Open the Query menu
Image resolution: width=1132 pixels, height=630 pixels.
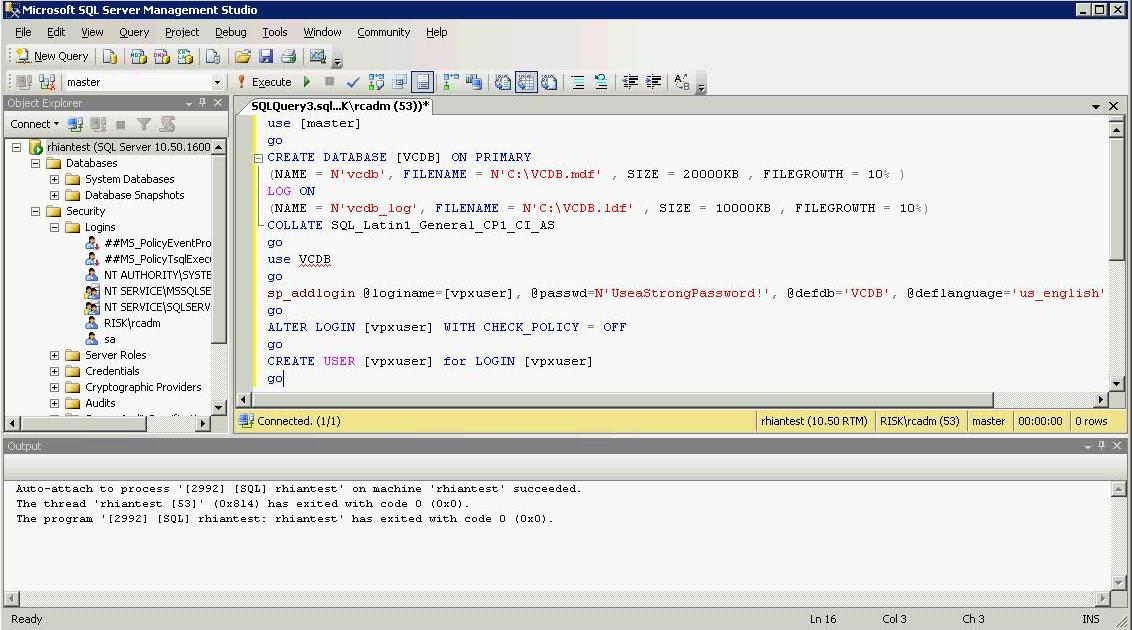(x=134, y=32)
